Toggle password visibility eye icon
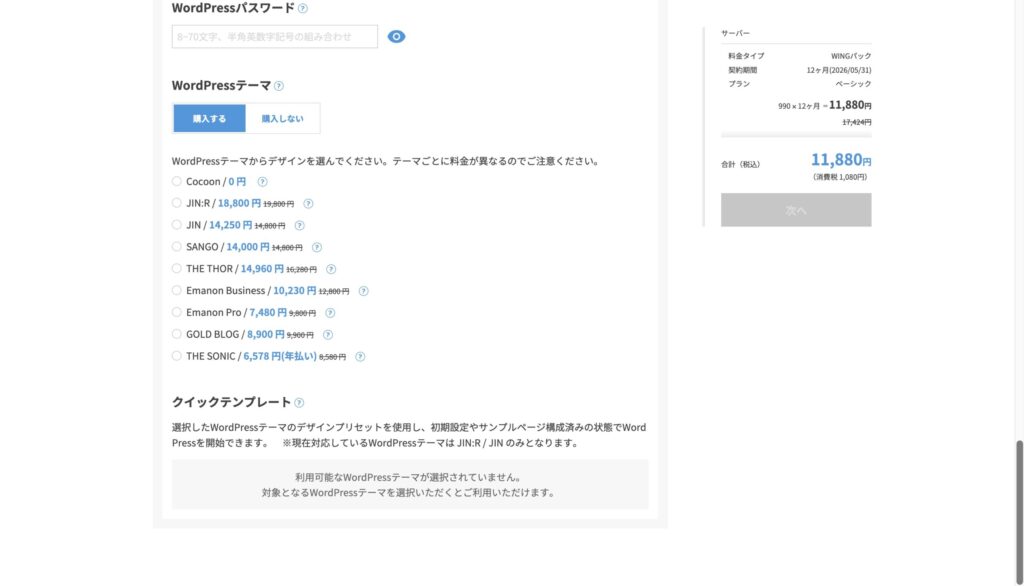This screenshot has width=1024, height=586. point(396,37)
